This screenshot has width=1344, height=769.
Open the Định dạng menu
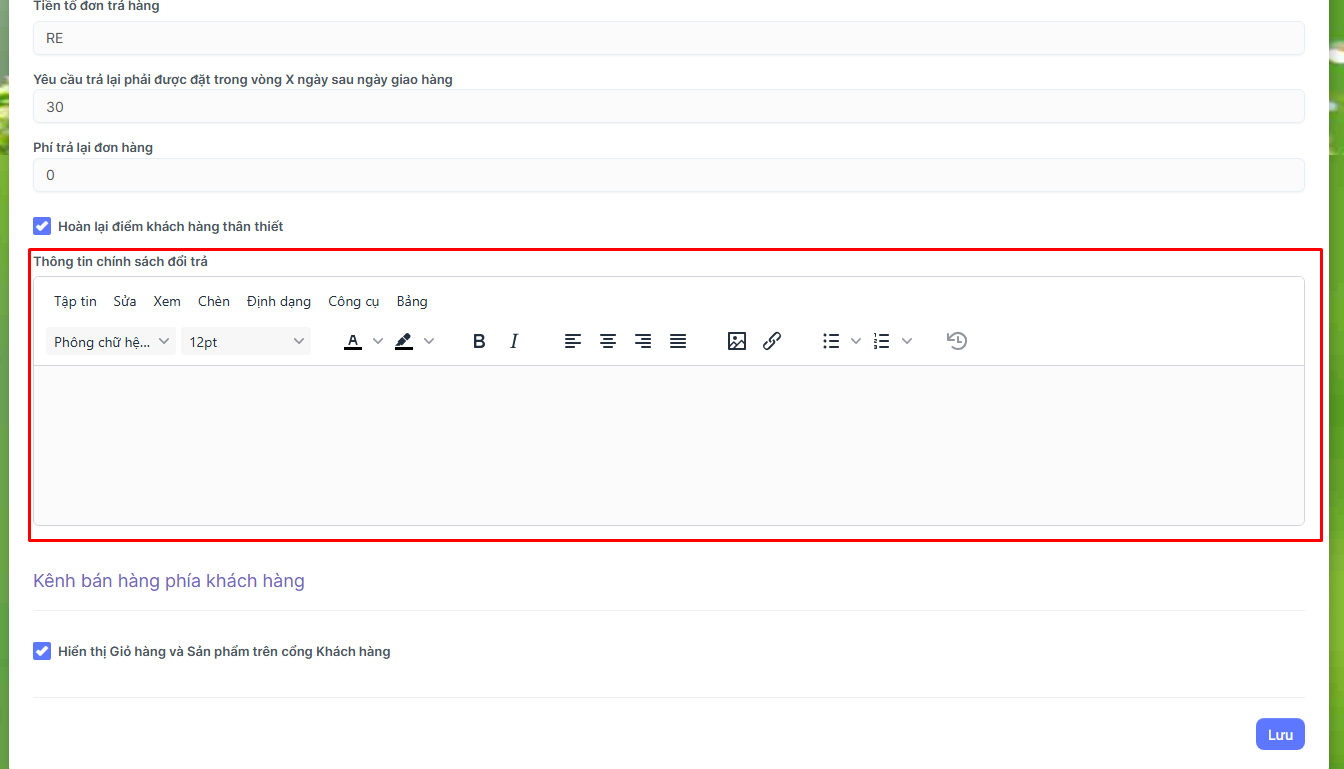[279, 301]
